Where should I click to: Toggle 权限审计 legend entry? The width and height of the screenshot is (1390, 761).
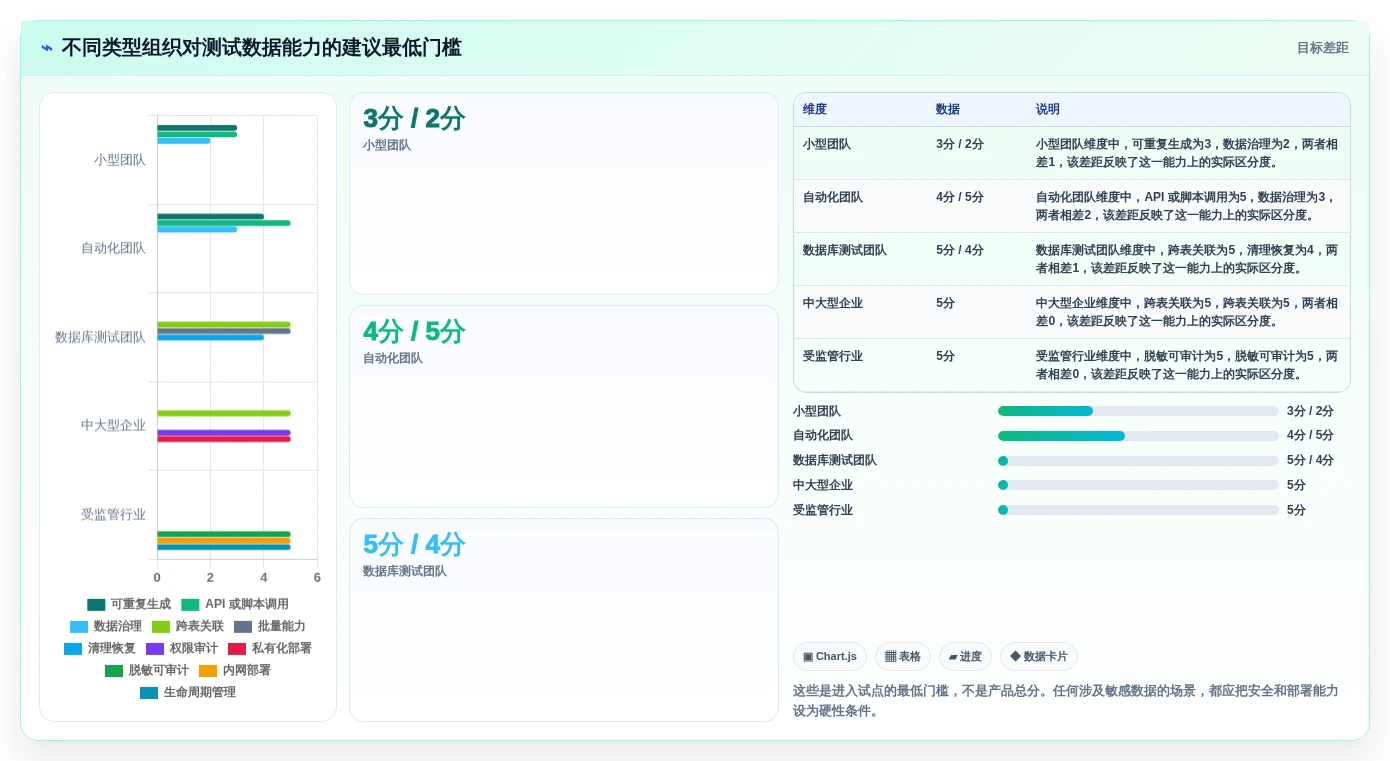pyautogui.click(x=182, y=648)
